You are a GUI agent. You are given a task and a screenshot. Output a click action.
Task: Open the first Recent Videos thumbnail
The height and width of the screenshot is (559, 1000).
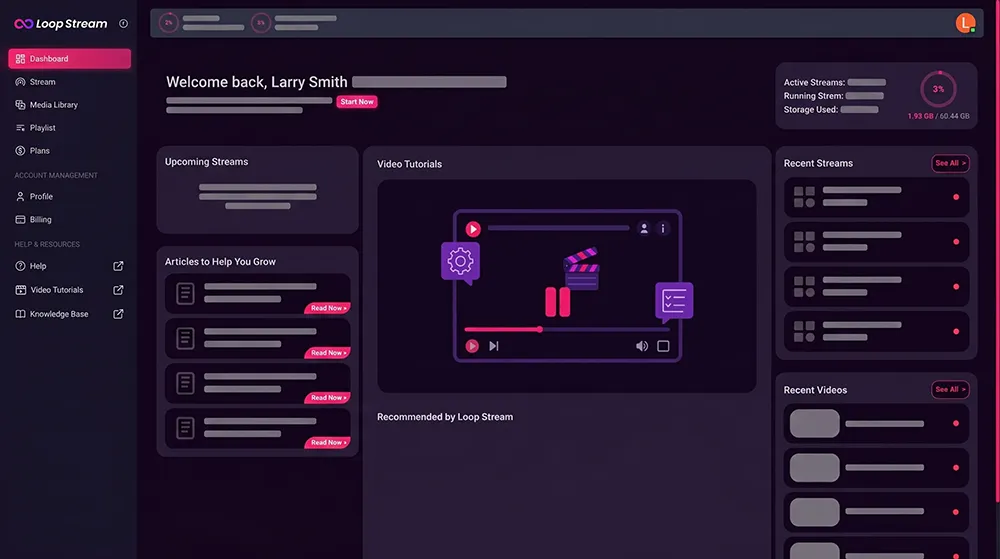pos(814,423)
